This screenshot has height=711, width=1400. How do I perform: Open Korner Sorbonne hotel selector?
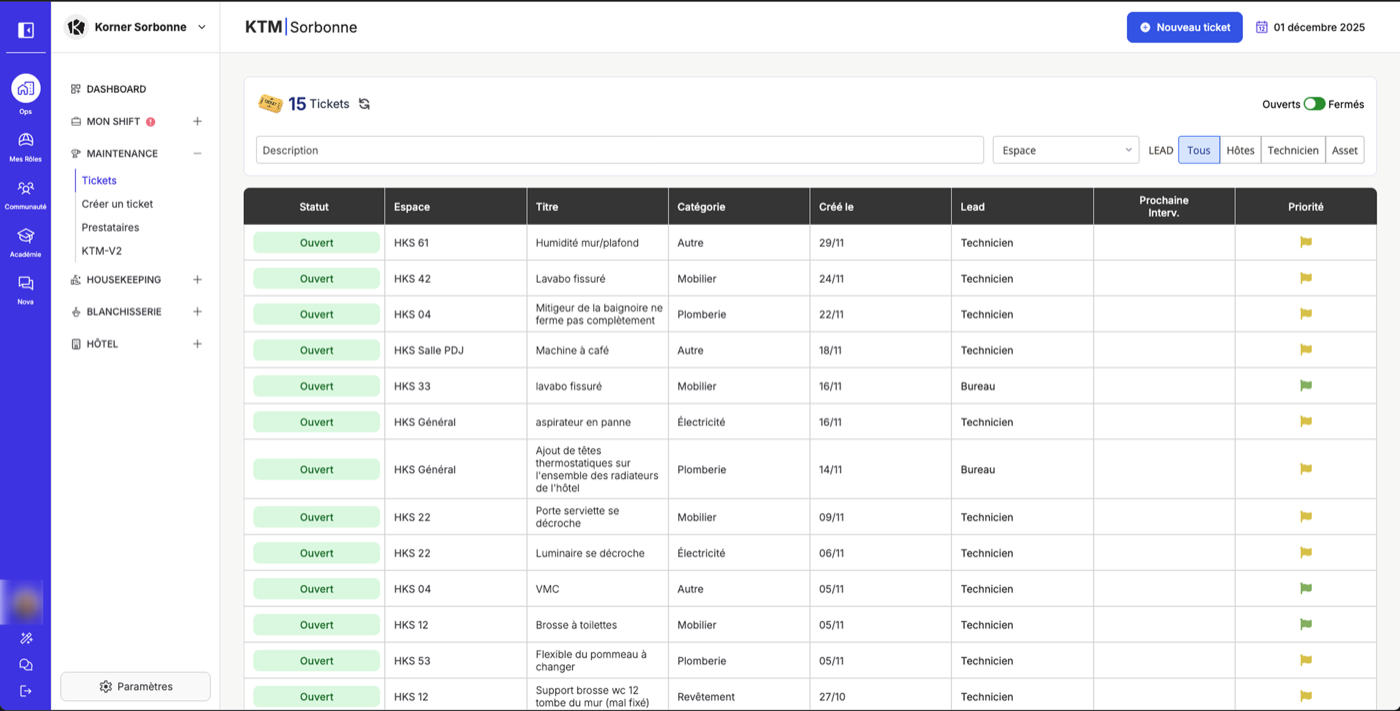point(136,27)
